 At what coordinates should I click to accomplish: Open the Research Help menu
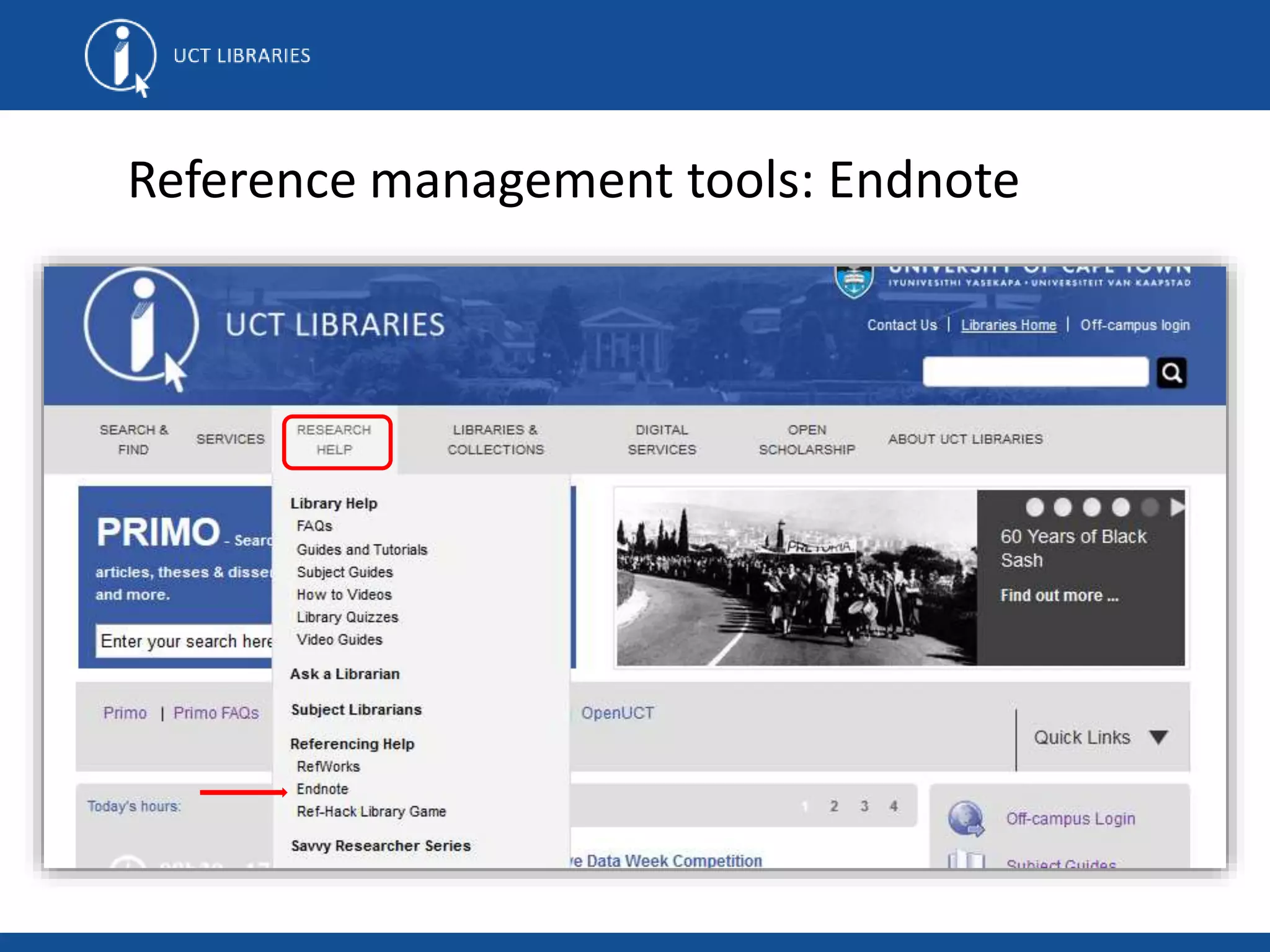tap(334, 439)
